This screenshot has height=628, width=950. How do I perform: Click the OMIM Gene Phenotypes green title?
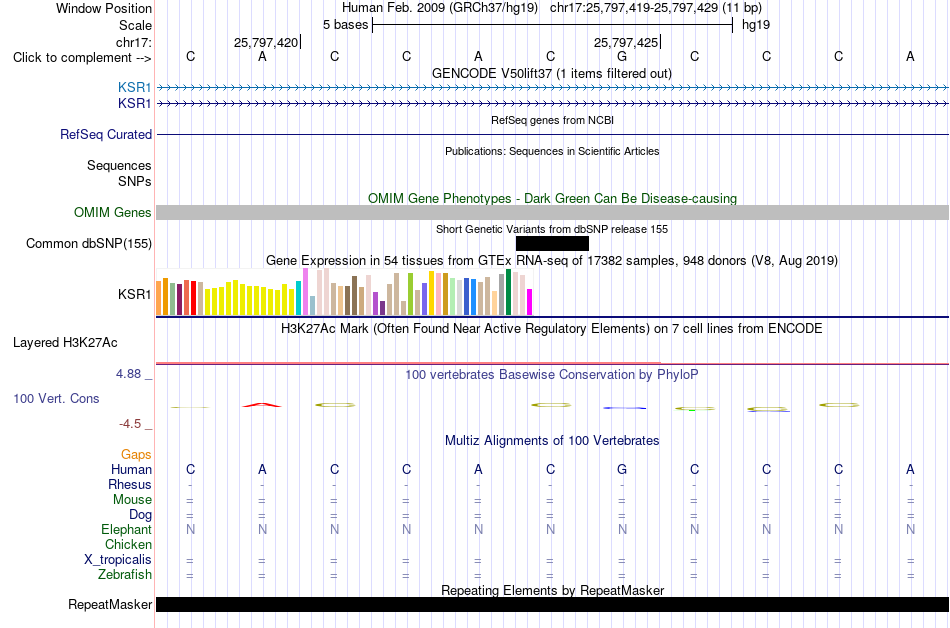[552, 199]
